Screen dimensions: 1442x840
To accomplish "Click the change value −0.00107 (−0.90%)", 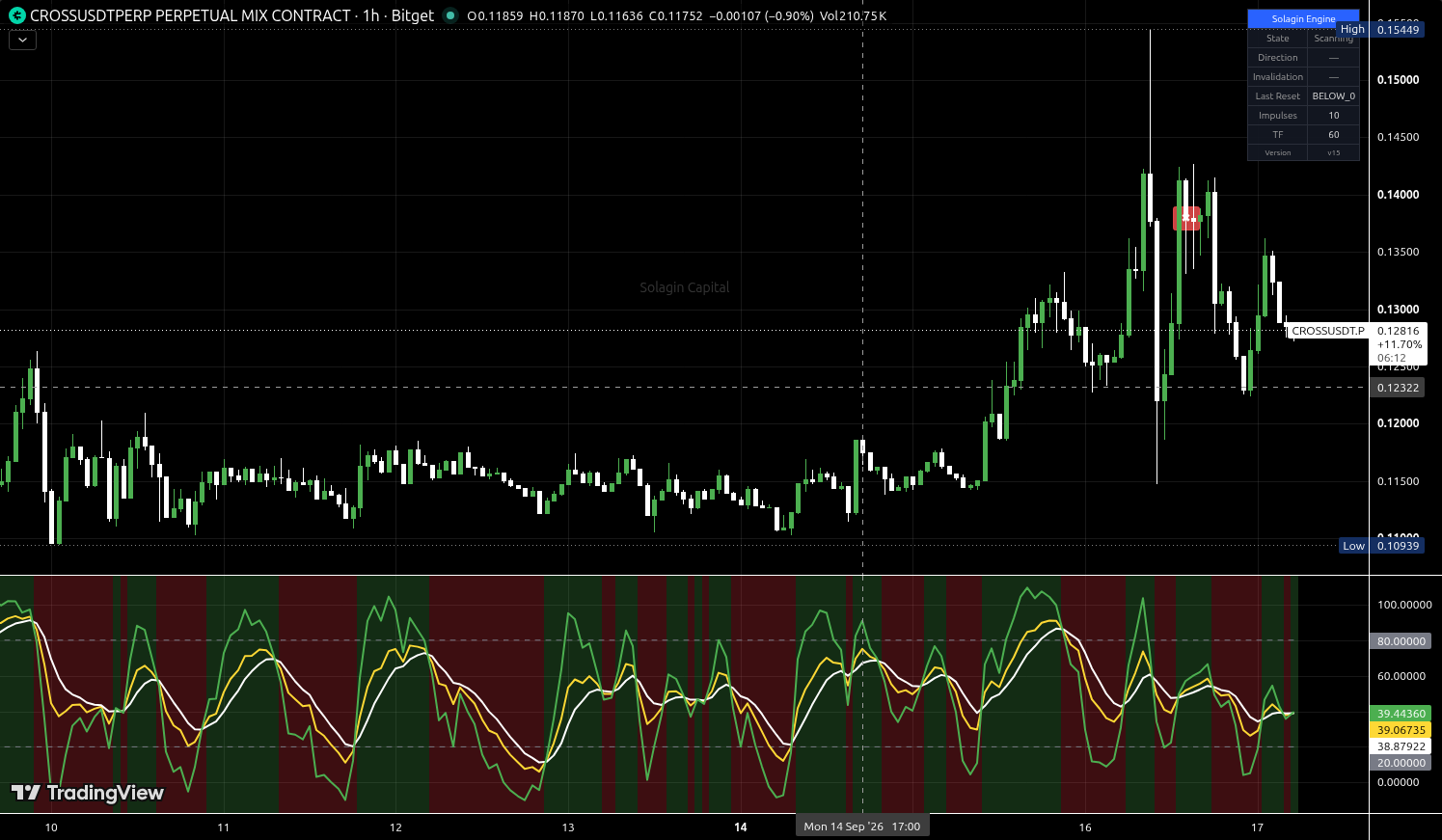I will point(761,16).
